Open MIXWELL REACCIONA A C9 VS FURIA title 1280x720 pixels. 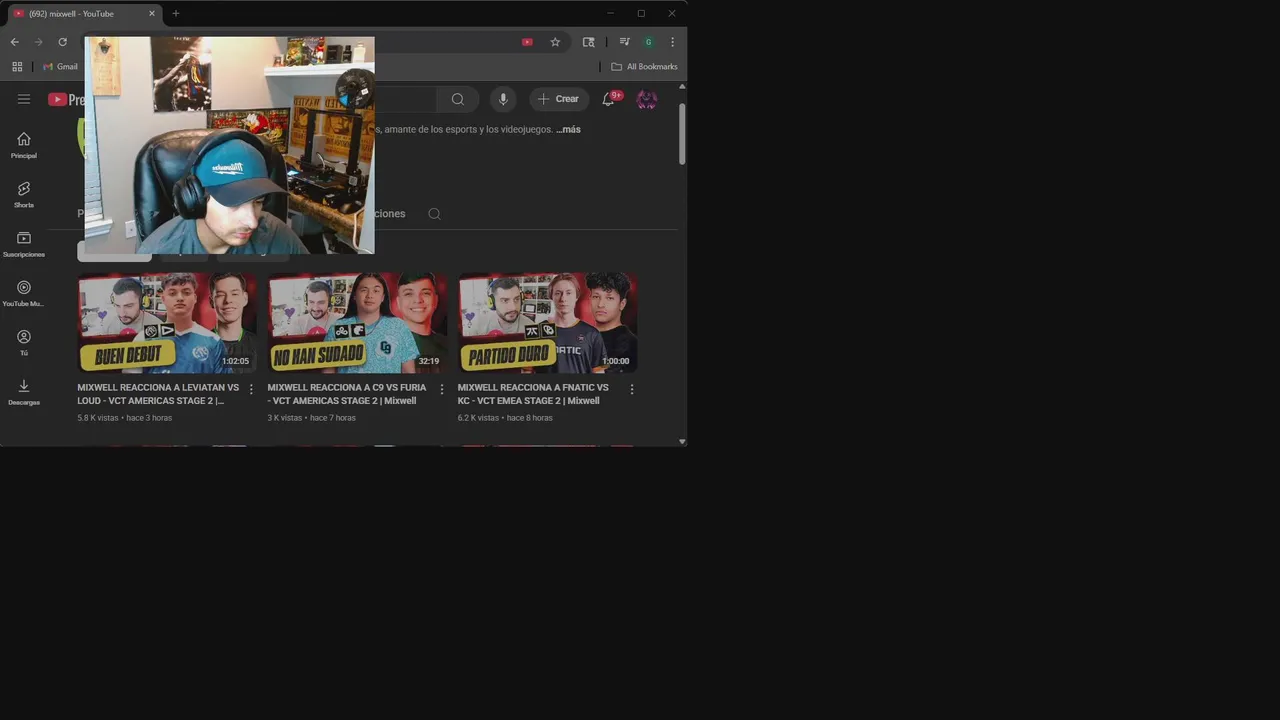(x=346, y=394)
